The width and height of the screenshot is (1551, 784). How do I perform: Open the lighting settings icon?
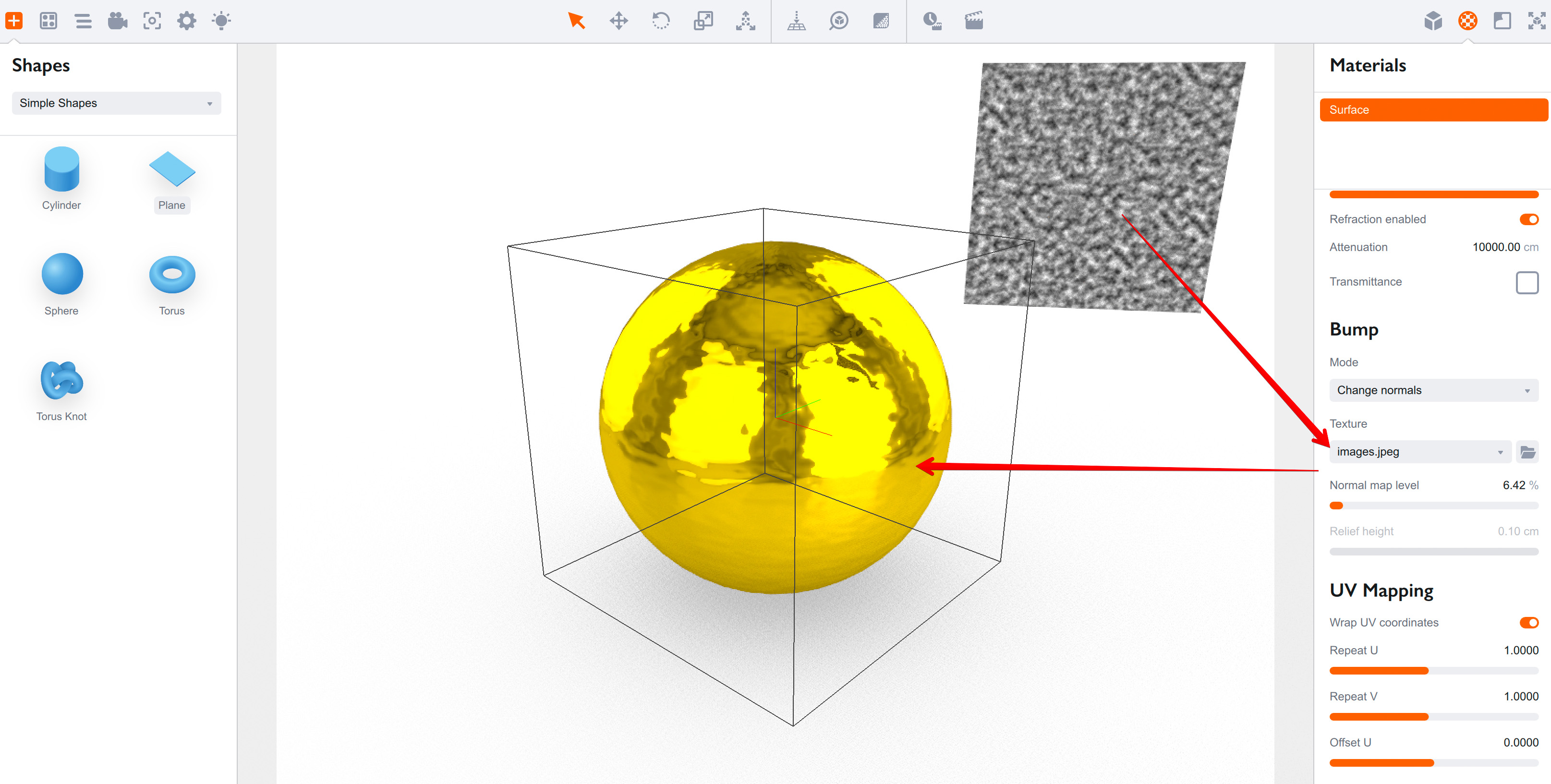pyautogui.click(x=220, y=21)
